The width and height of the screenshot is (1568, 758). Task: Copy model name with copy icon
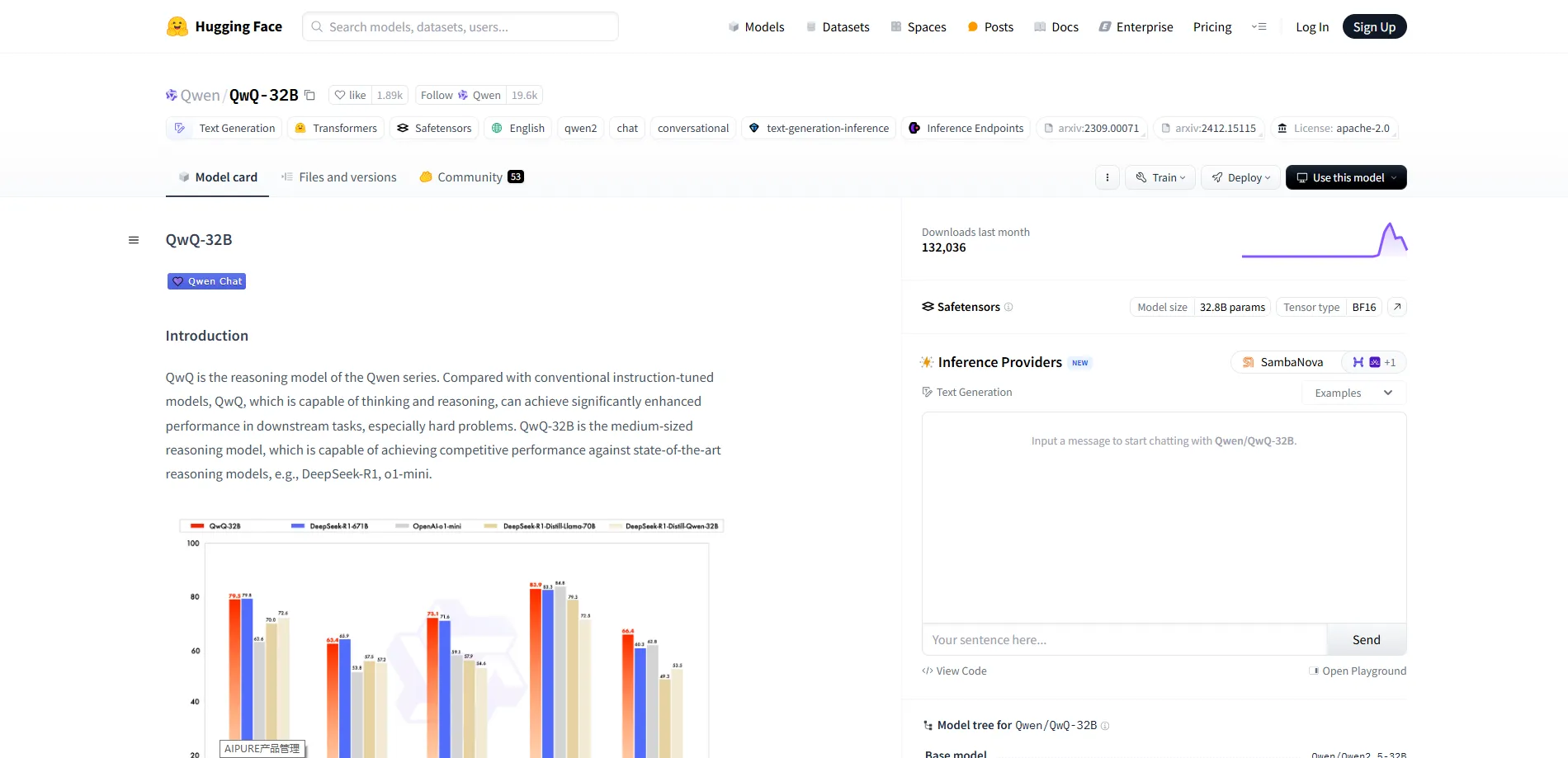pyautogui.click(x=309, y=96)
